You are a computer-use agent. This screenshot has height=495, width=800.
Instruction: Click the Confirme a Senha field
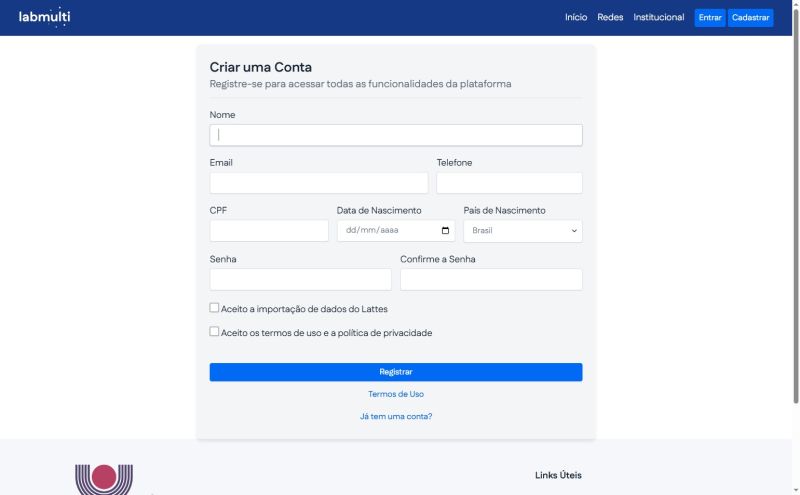pyautogui.click(x=491, y=279)
